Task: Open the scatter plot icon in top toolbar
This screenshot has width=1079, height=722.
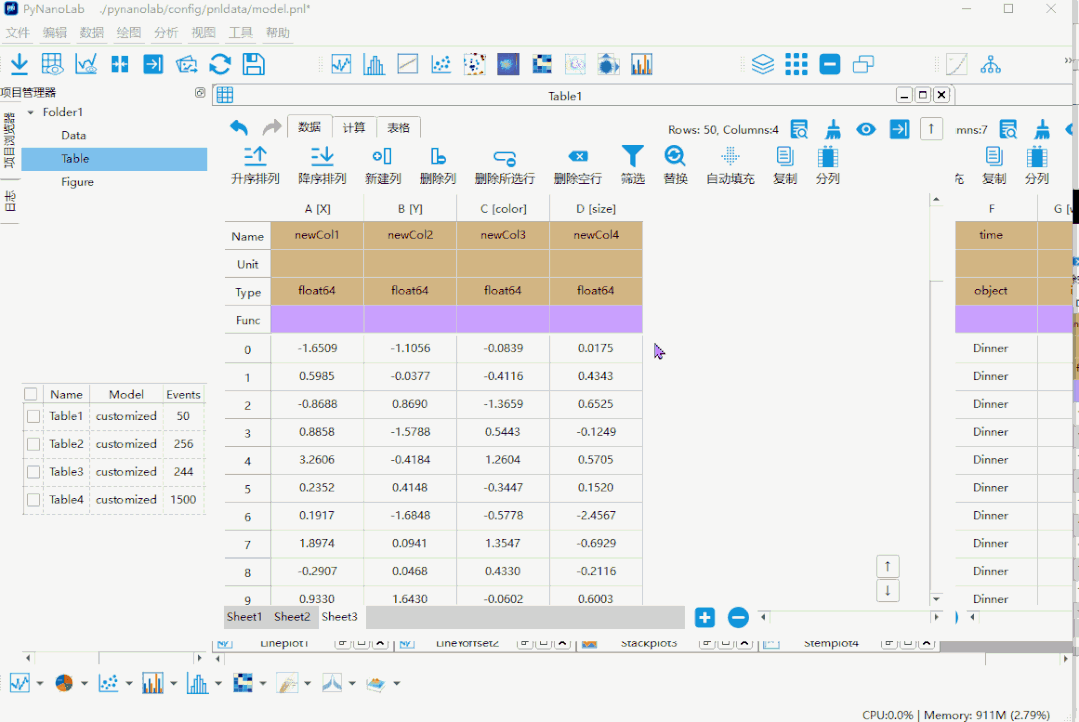Action: [x=441, y=64]
